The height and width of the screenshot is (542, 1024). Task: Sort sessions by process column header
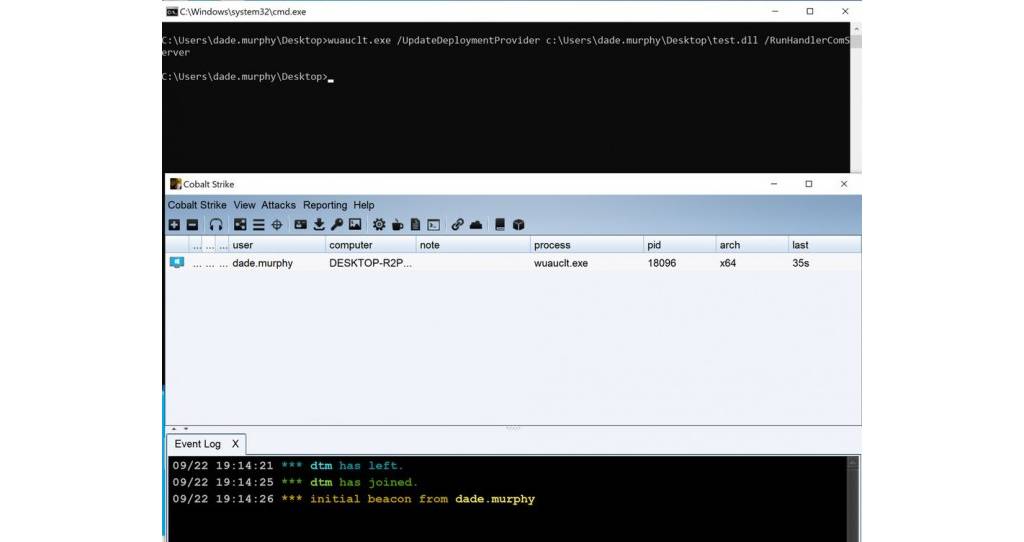(x=586, y=245)
